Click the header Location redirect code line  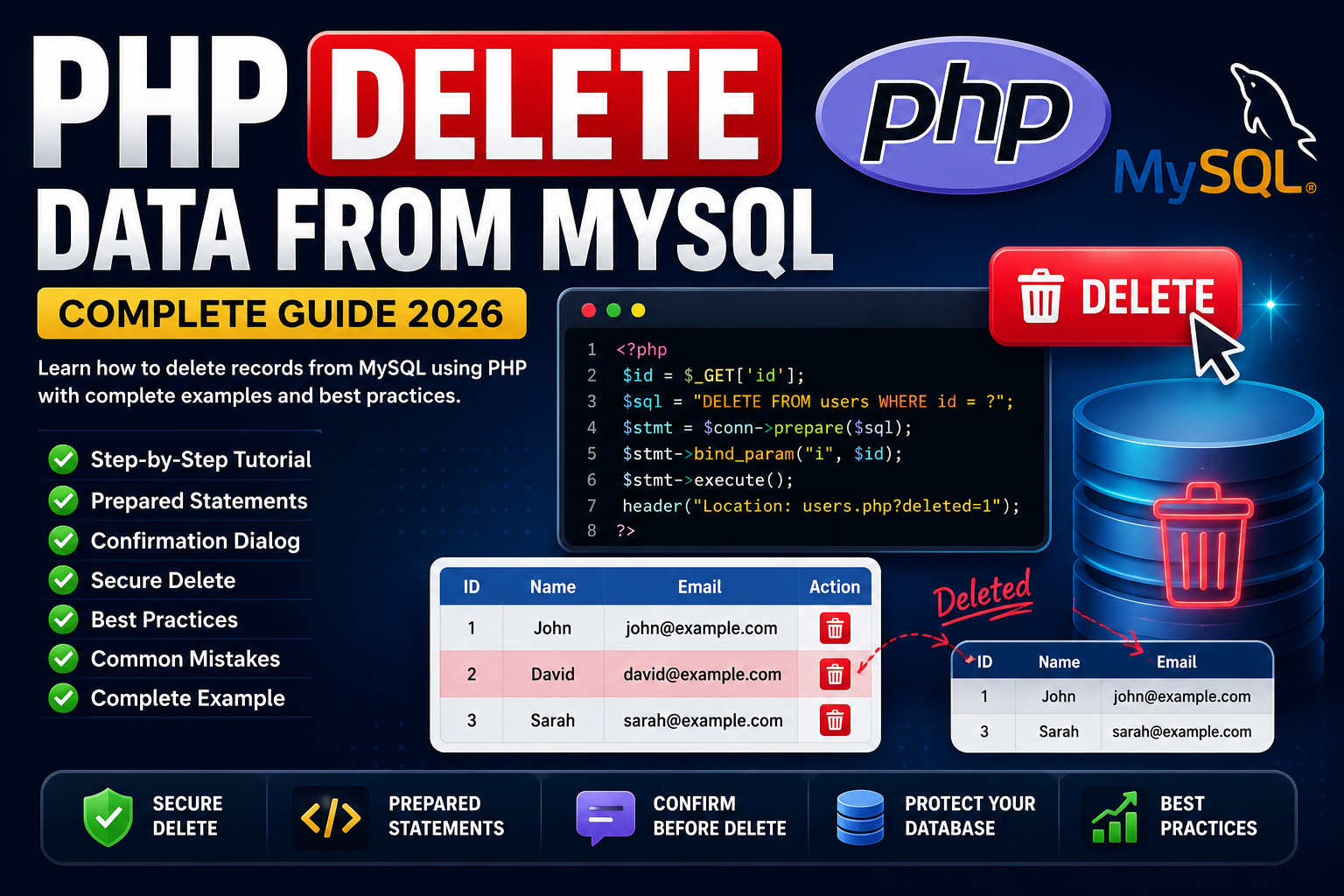pos(821,506)
